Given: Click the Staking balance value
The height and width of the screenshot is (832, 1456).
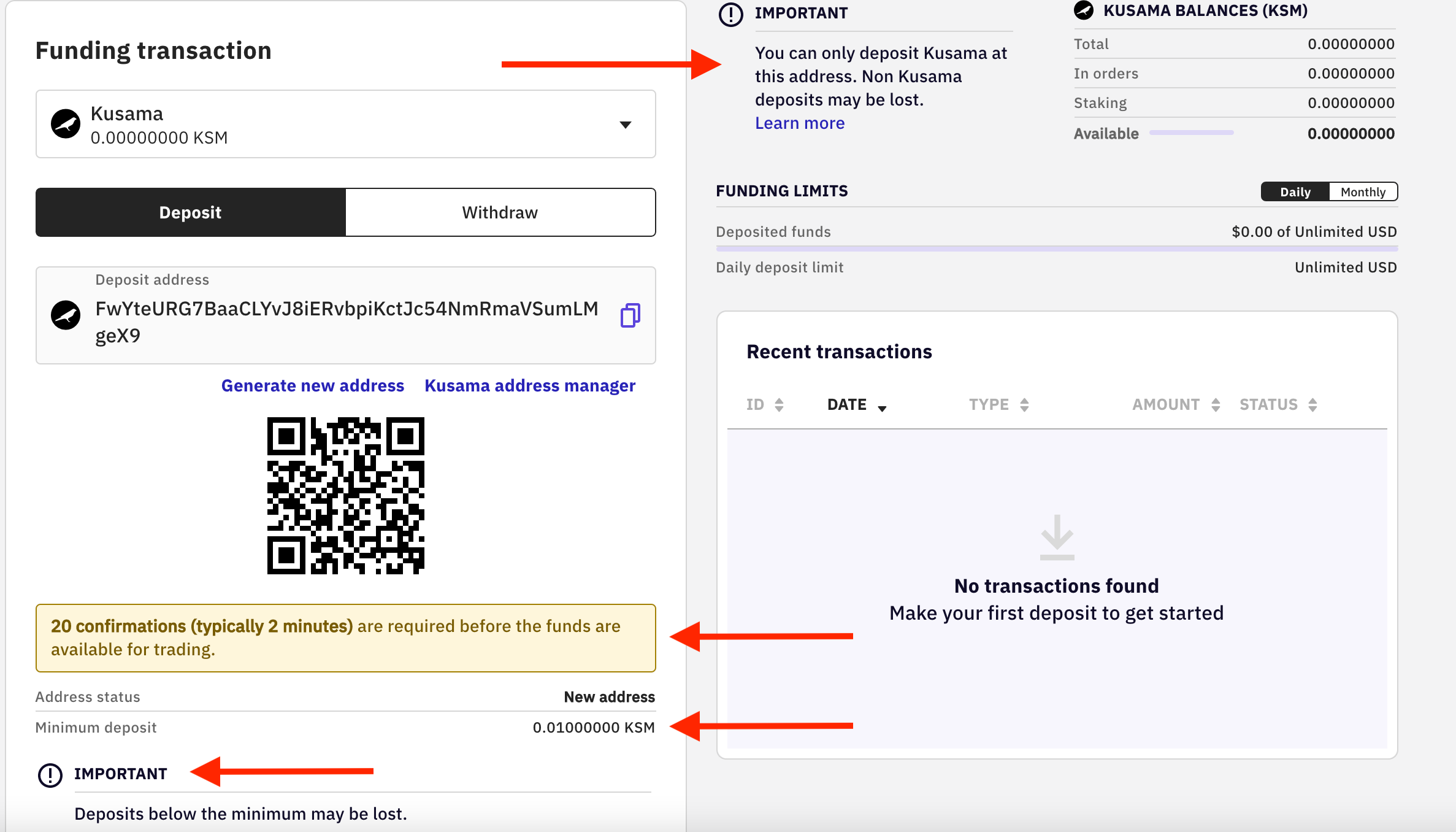Looking at the screenshot, I should (1351, 103).
